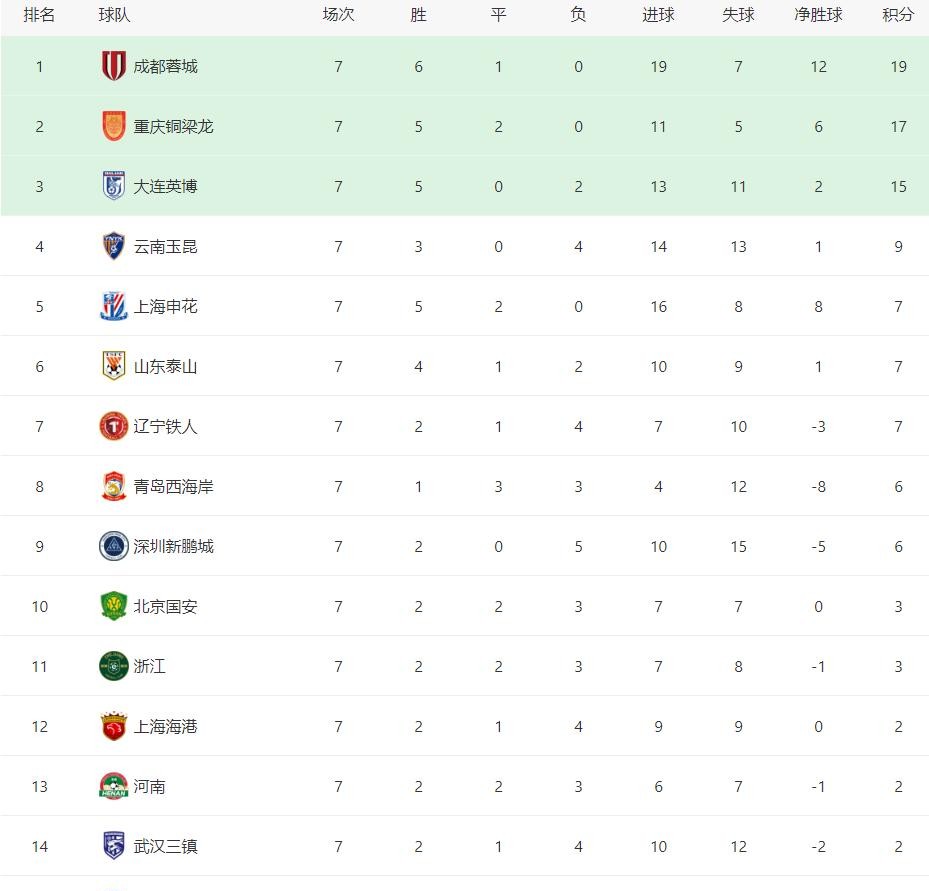The height and width of the screenshot is (891, 929).
Task: Select the 云南玉昆 shield logo
Action: click(114, 246)
